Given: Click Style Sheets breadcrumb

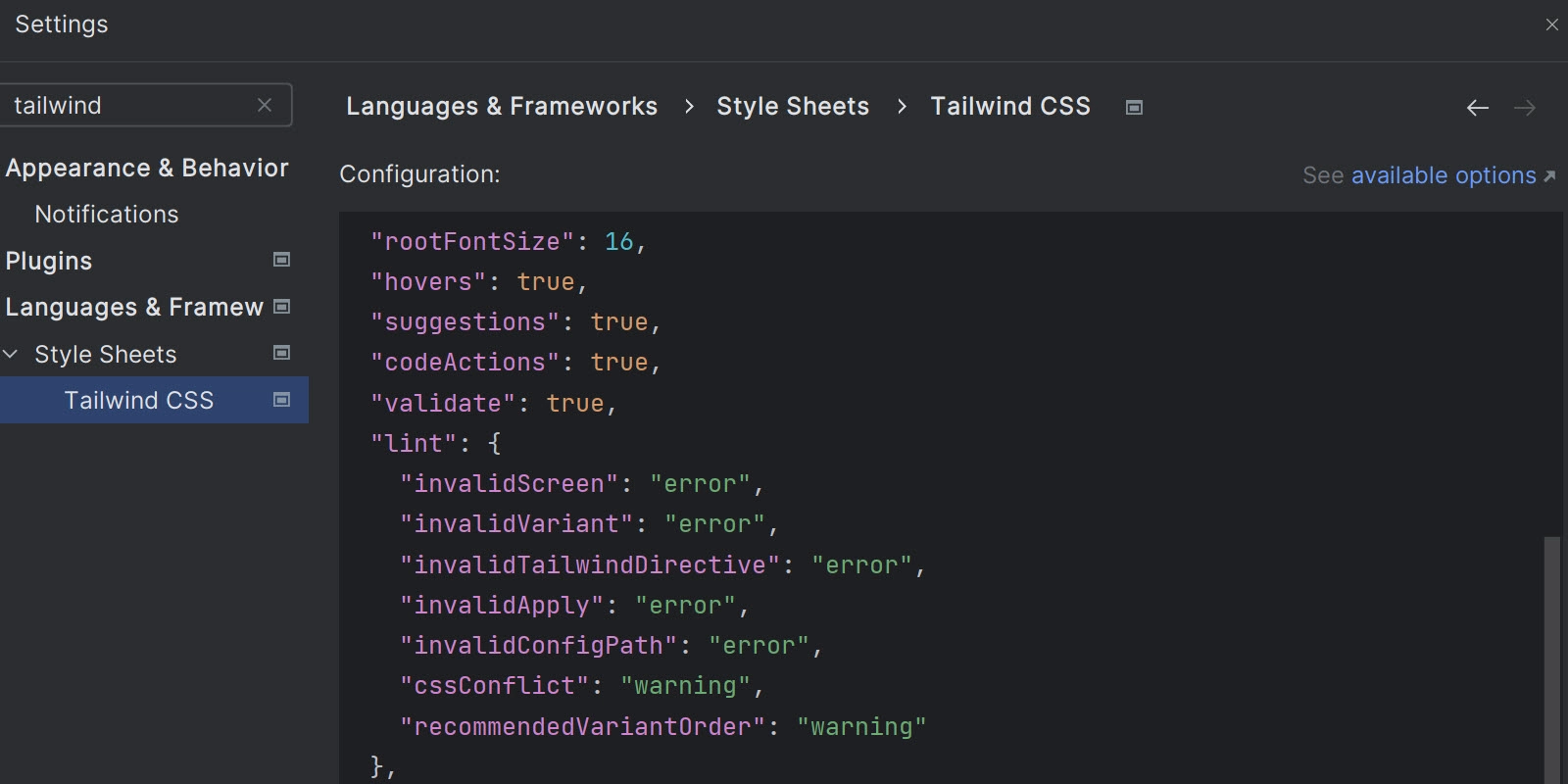Looking at the screenshot, I should point(793,106).
